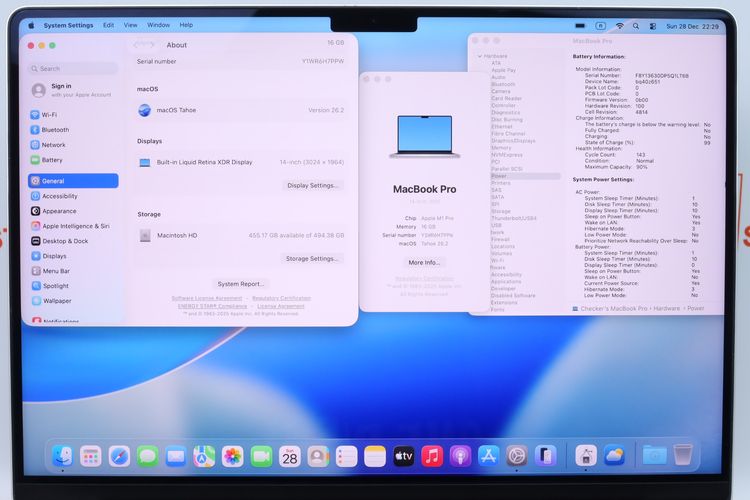Open Finder from the Dock
This screenshot has height=500, width=750.
coord(62,456)
